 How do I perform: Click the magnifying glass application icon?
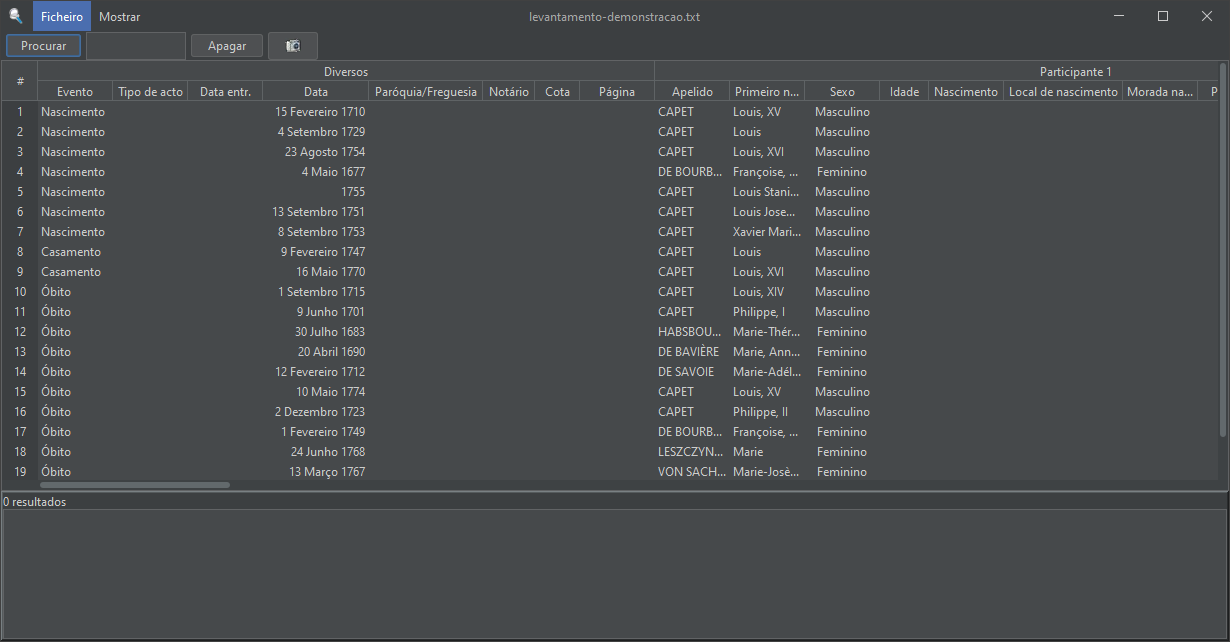click(x=15, y=16)
